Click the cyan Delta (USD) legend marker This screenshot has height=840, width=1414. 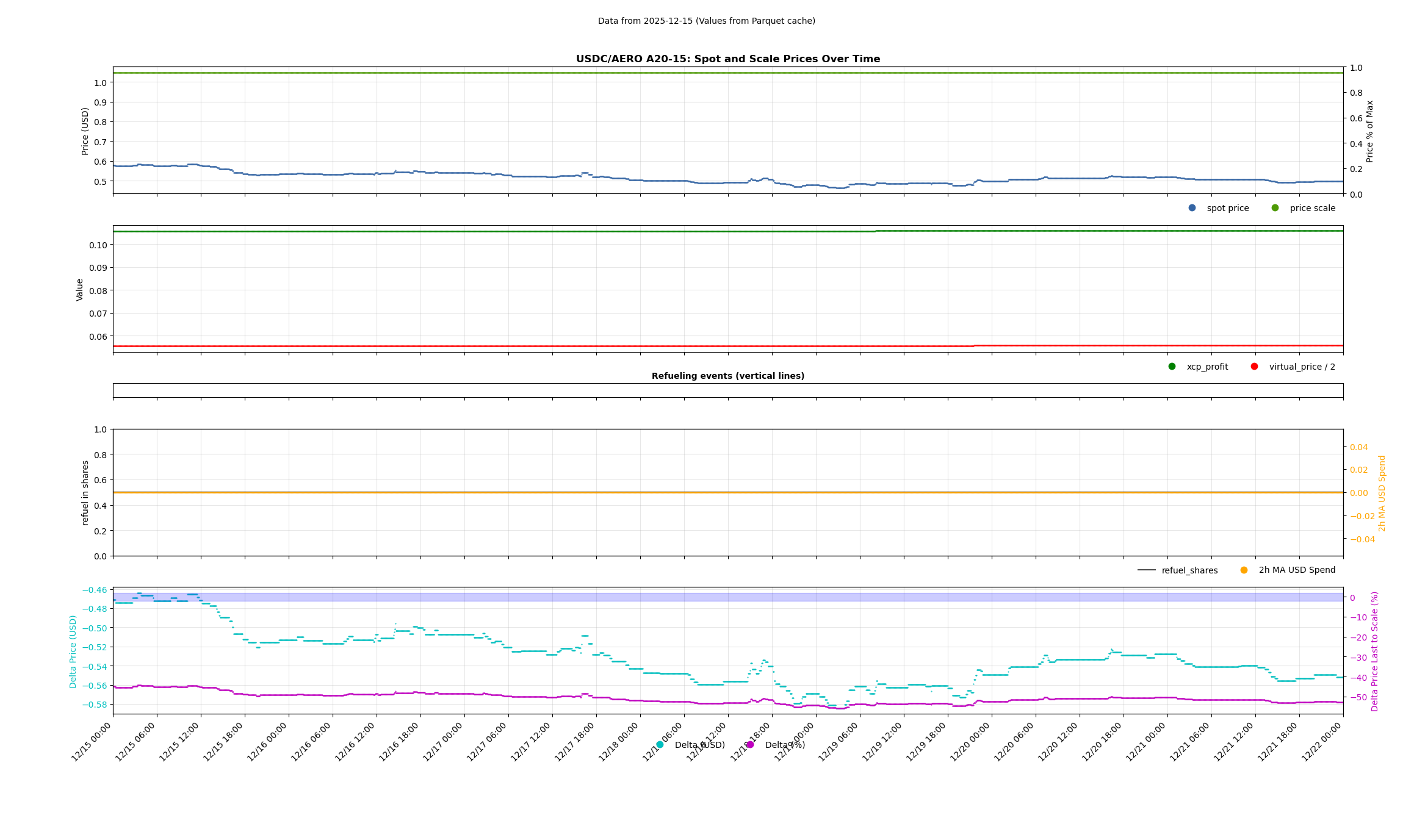tap(660, 745)
